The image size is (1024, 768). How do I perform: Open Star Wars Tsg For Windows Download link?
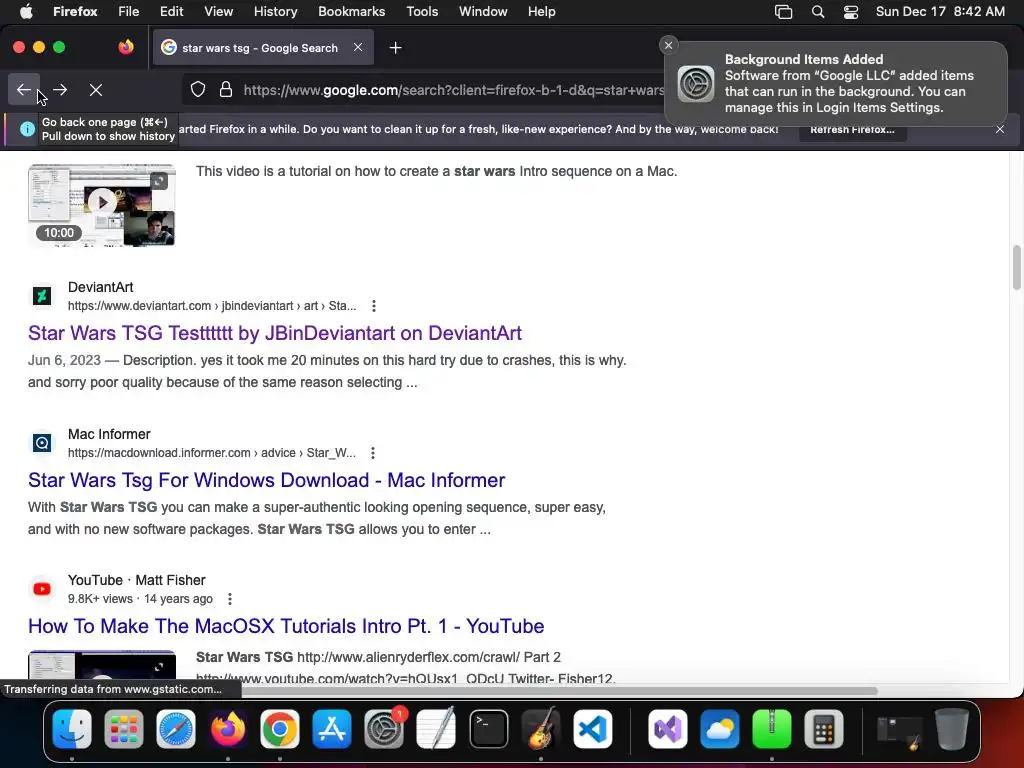point(266,480)
